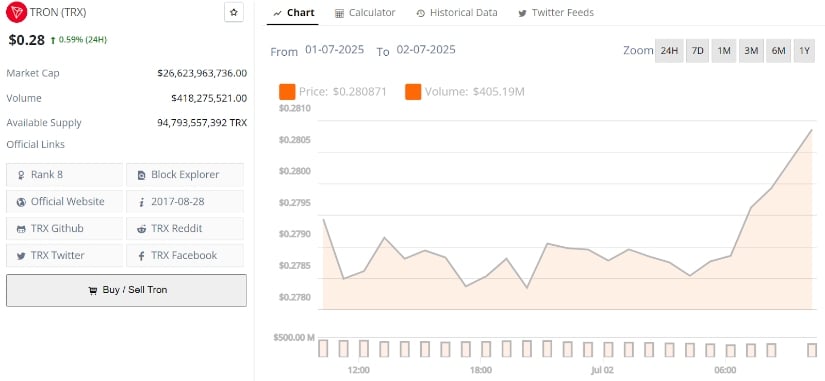Open the TRX Reddit icon link
Image resolution: width=825 pixels, height=381 pixels.
142,229
